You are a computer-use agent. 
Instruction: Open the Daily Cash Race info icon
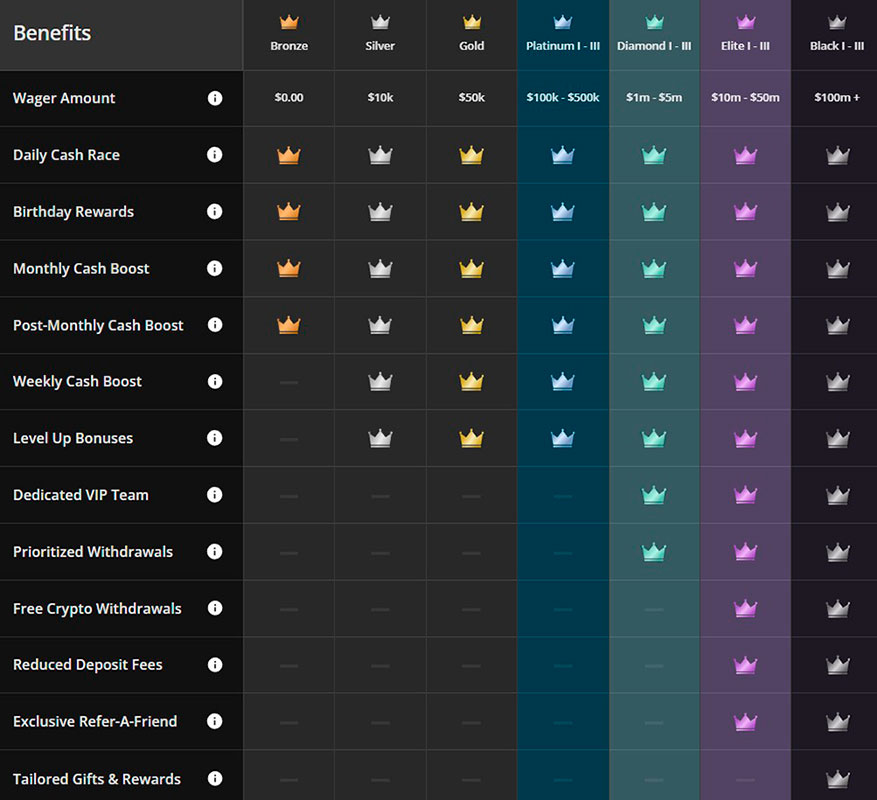pyautogui.click(x=214, y=155)
